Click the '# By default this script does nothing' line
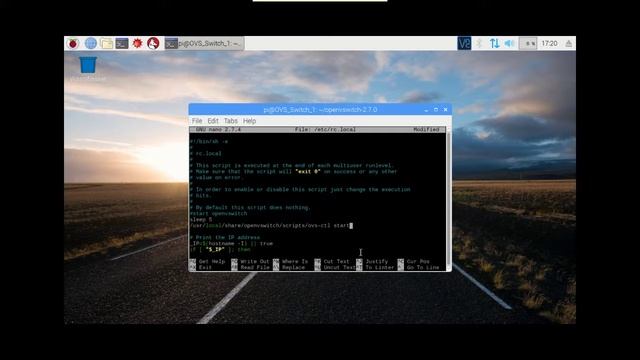 (250, 207)
